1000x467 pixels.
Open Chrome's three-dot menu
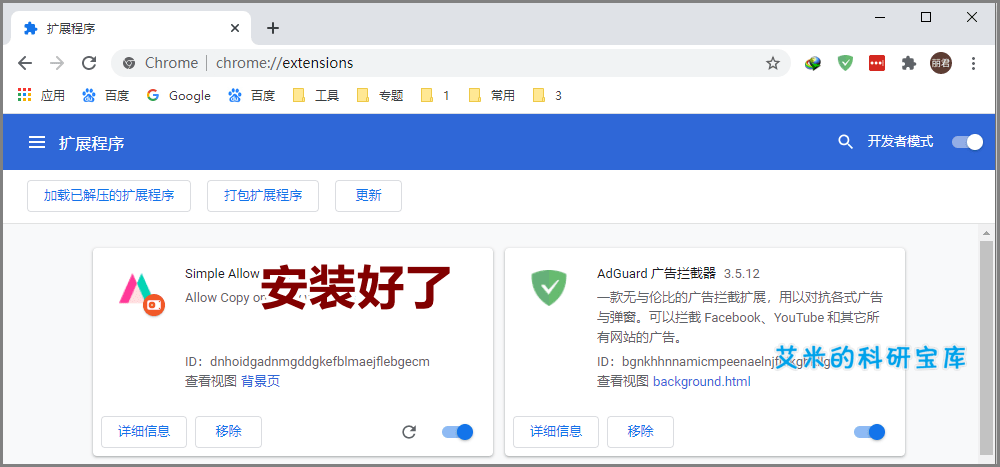973,63
